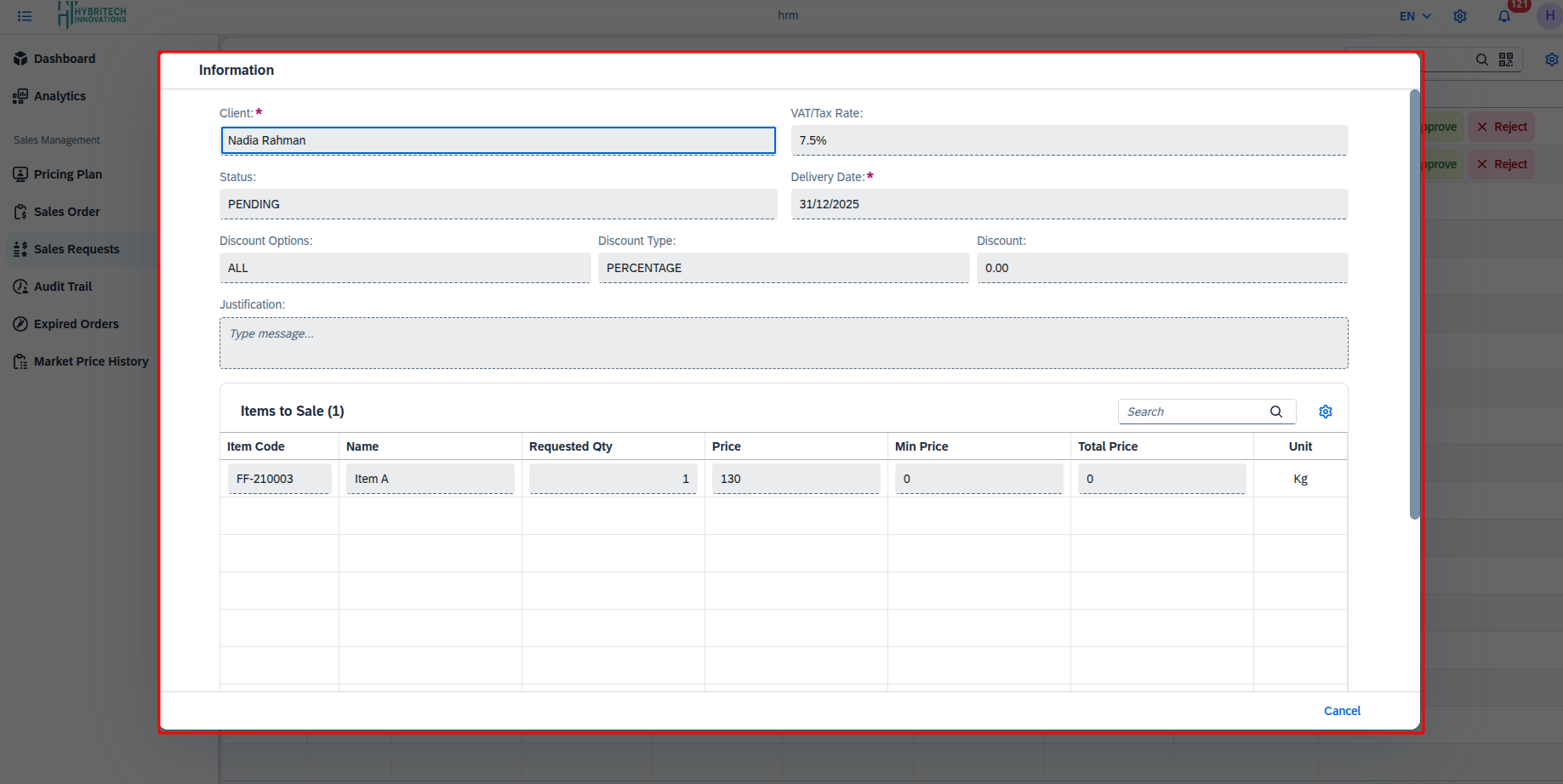The image size is (1563, 784).
Task: Open the Discount Type selector showing PERCENTAGE
Action: point(783,267)
